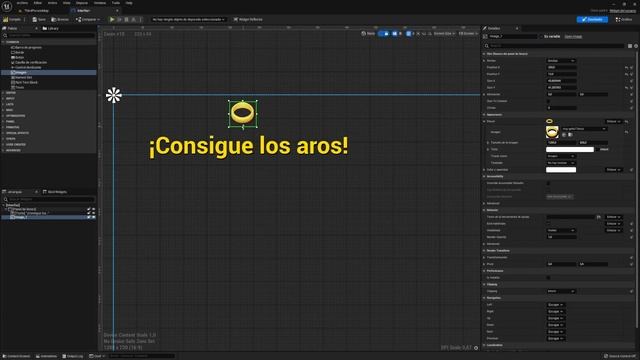Click the Compile toolbar button
640x360 pixels.
12,19
